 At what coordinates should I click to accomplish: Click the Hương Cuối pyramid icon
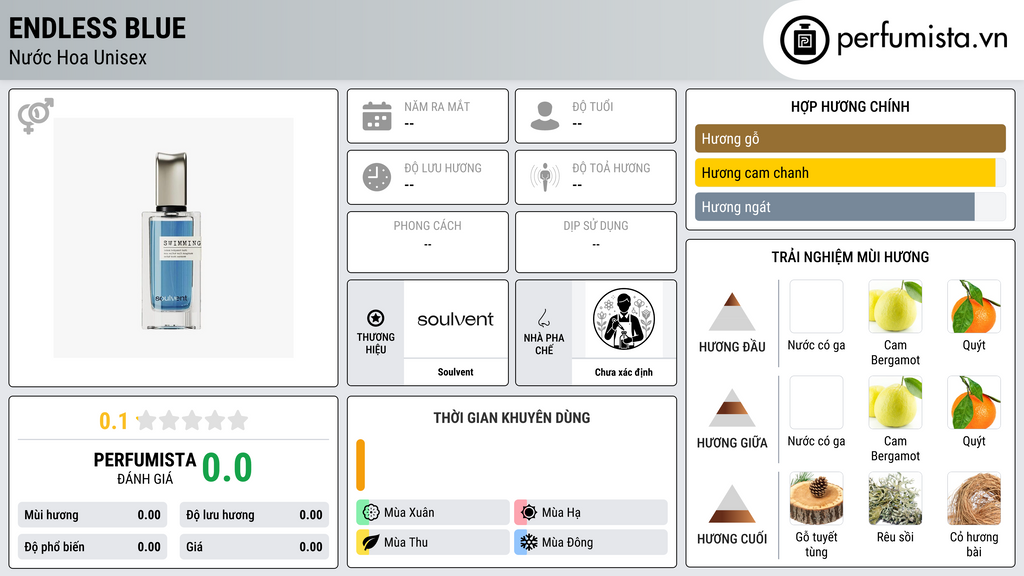point(732,504)
